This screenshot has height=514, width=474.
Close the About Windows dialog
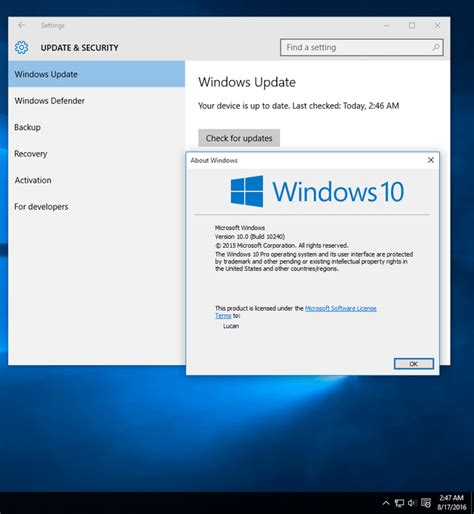click(x=431, y=160)
